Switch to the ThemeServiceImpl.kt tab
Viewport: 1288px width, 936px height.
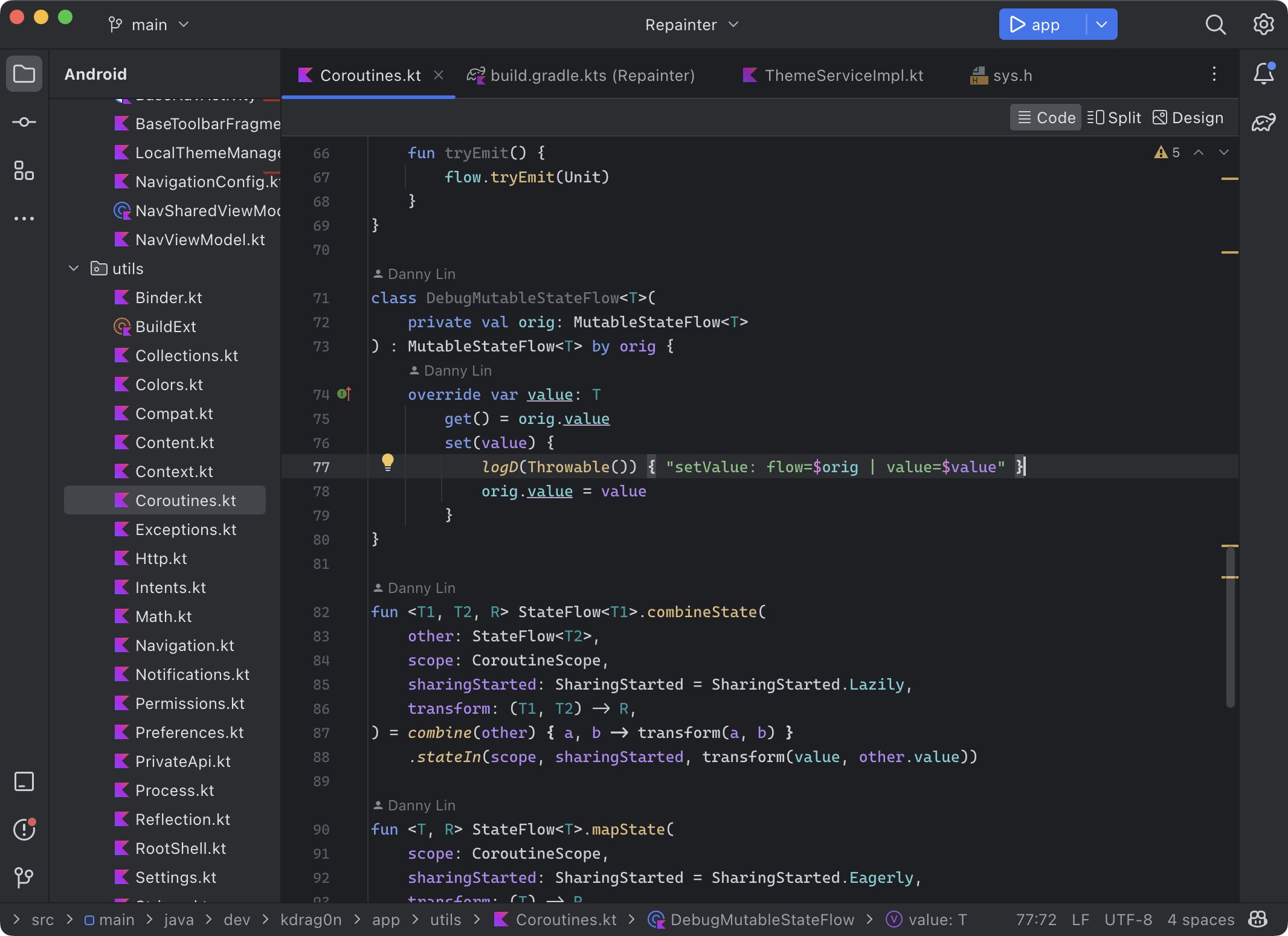pos(843,75)
